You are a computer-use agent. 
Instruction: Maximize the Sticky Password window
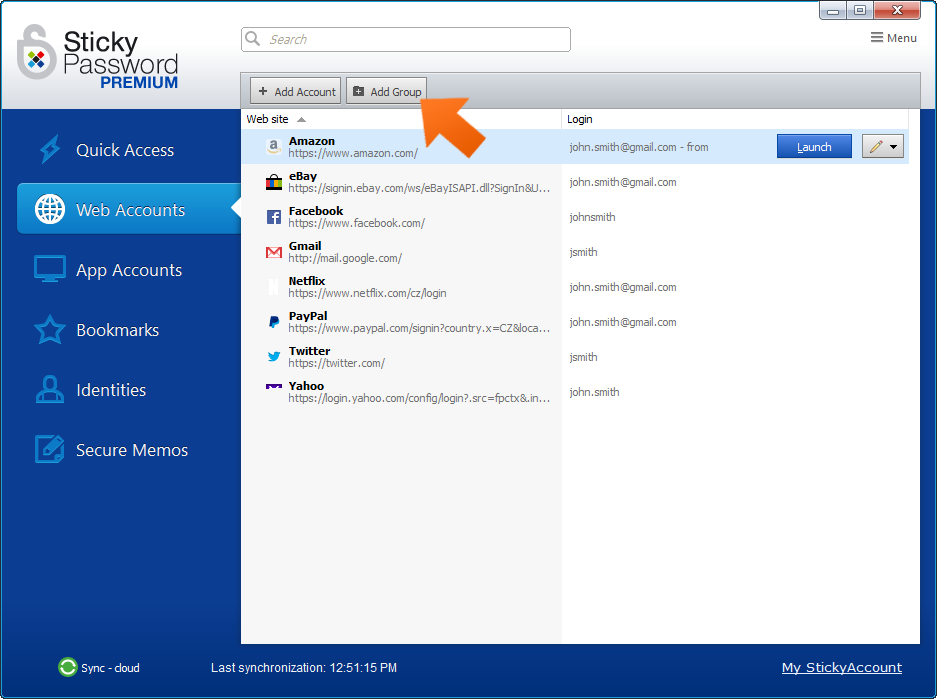[x=859, y=10]
